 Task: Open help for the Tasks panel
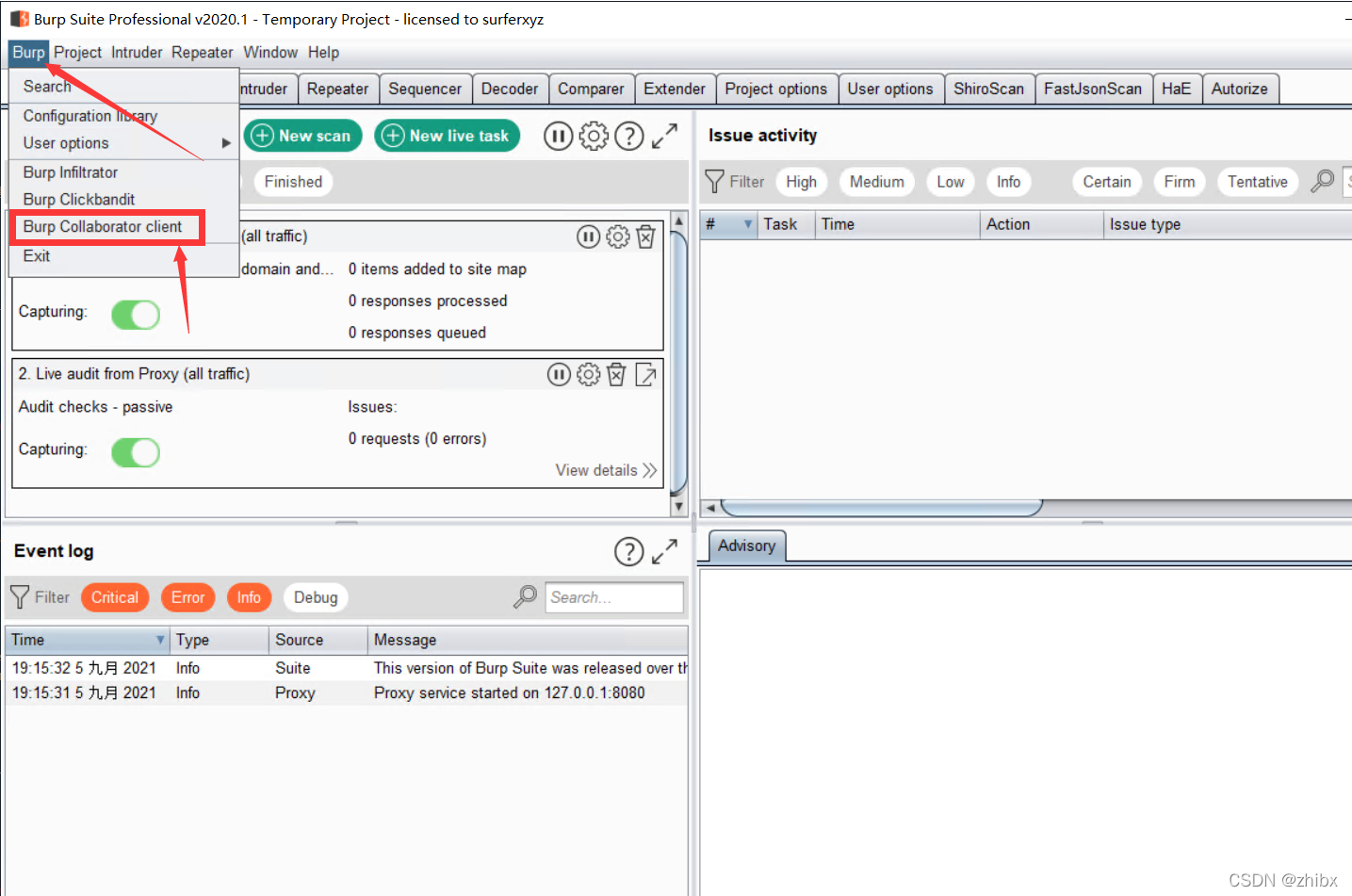click(x=629, y=137)
